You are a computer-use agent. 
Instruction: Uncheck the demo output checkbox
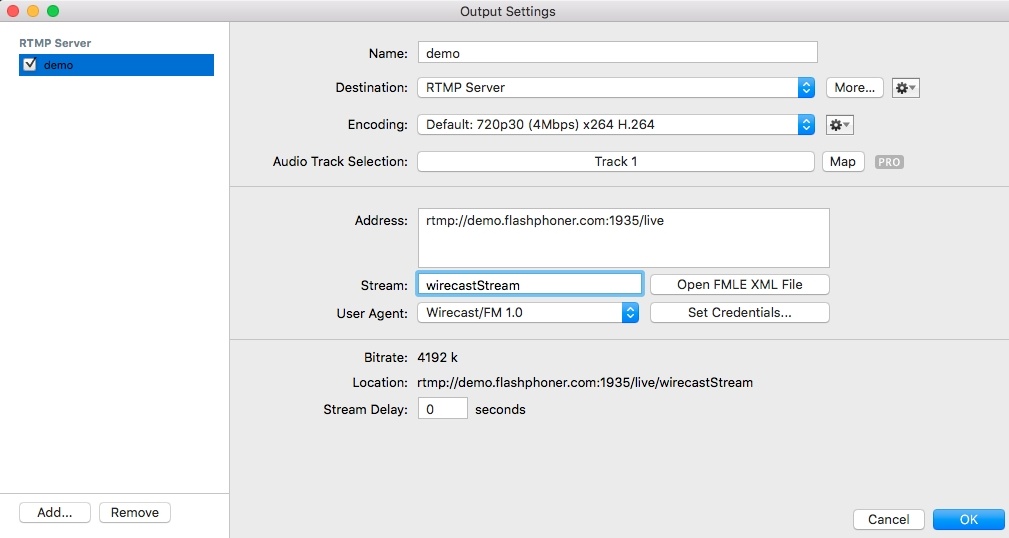pyautogui.click(x=30, y=65)
